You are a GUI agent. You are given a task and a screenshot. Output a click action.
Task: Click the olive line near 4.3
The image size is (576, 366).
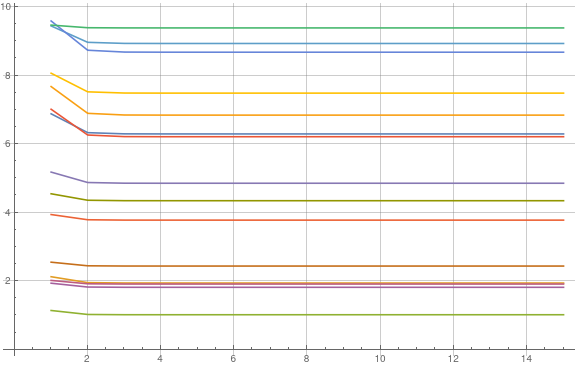coord(307,201)
